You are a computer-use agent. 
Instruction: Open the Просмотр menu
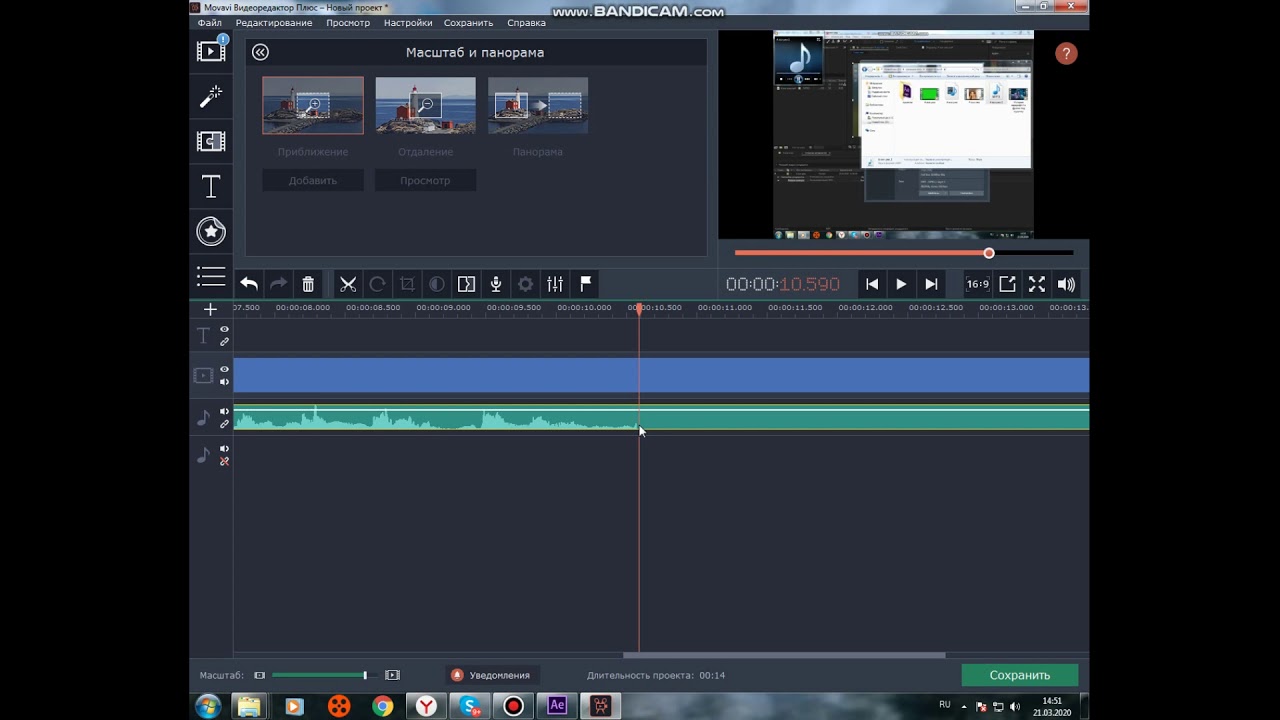(347, 22)
